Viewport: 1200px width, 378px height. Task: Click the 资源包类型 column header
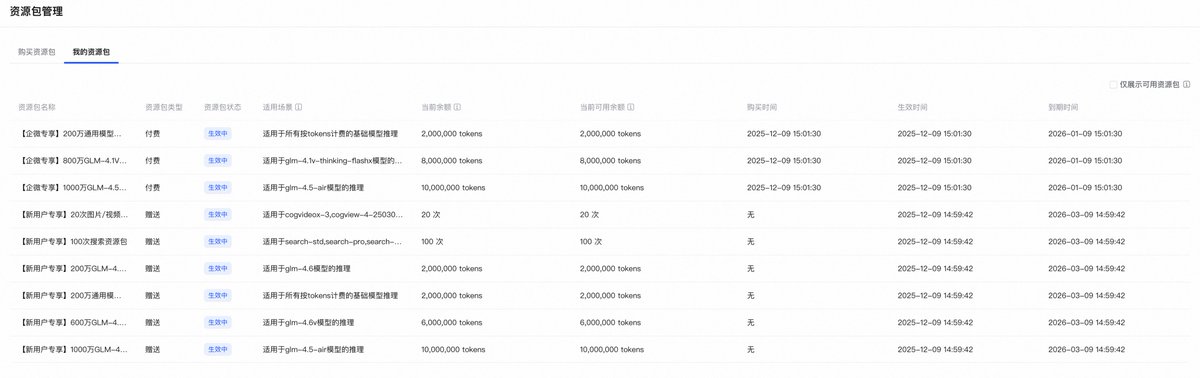(164, 107)
